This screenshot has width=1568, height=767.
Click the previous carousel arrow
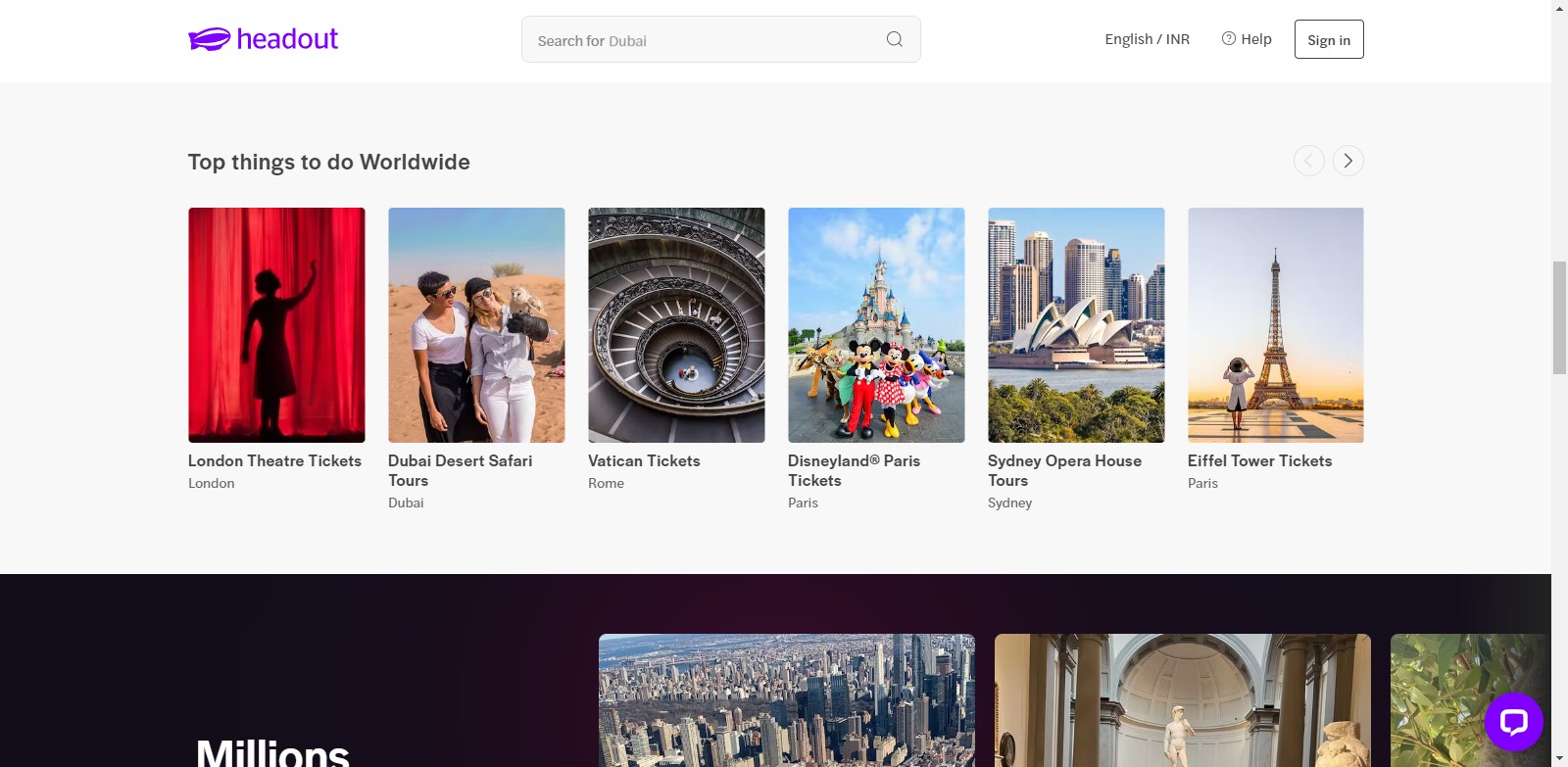click(x=1308, y=161)
